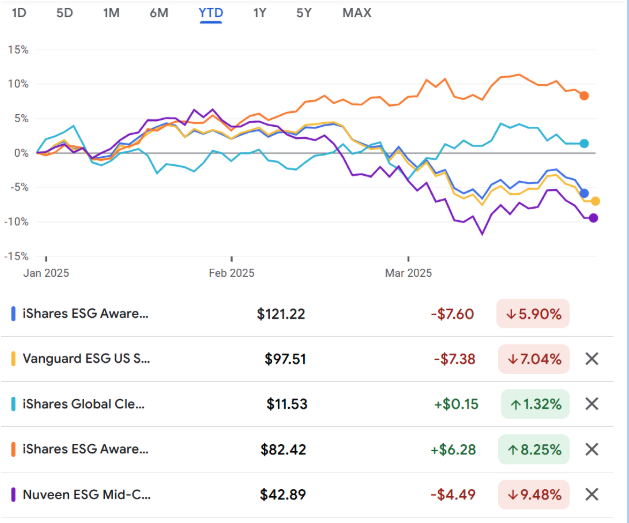Select the 5D time range
The image size is (629, 523).
click(64, 13)
